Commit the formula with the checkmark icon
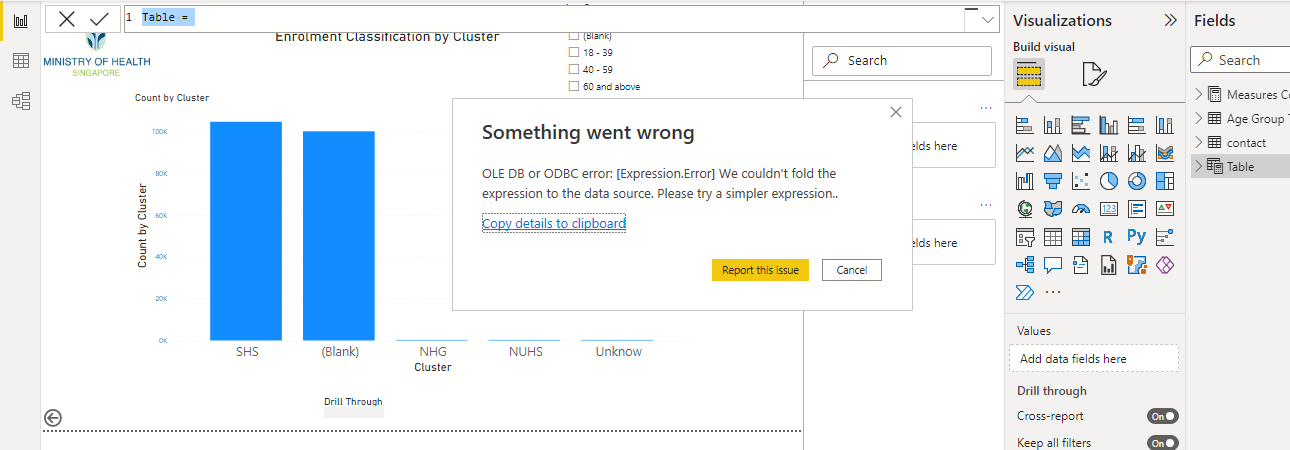 [x=98, y=19]
